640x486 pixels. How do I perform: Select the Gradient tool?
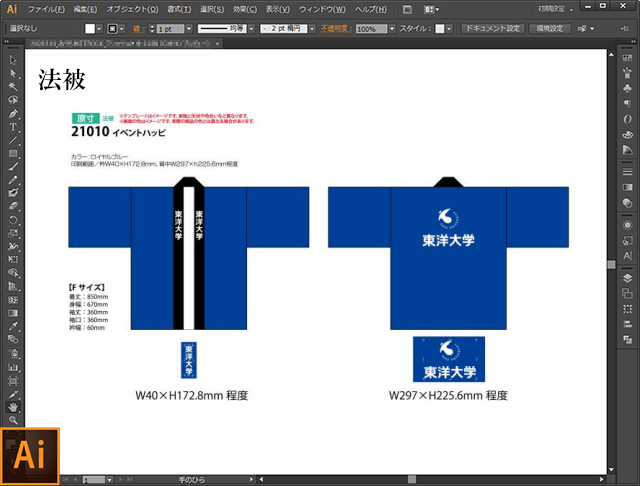click(13, 313)
